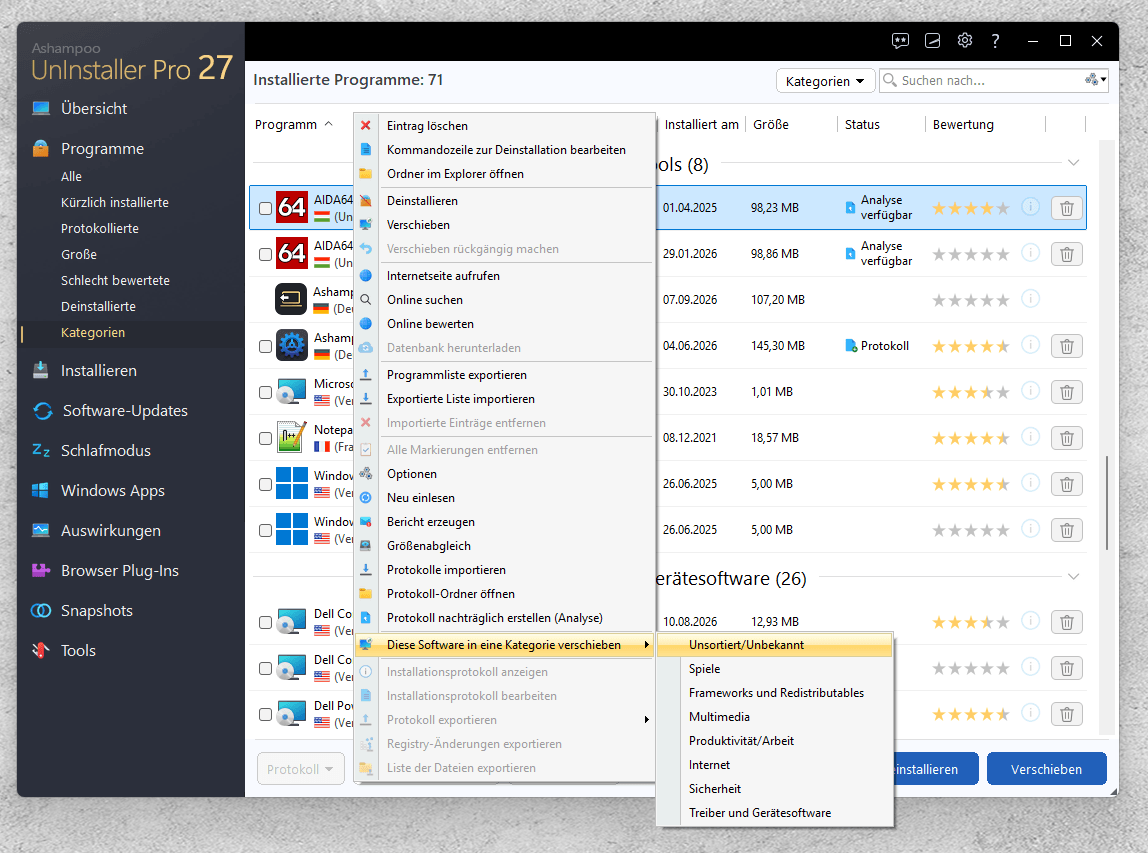Image resolution: width=1148 pixels, height=853 pixels.
Task: Open Schlecht bewertete in sidebar
Action: click(115, 280)
